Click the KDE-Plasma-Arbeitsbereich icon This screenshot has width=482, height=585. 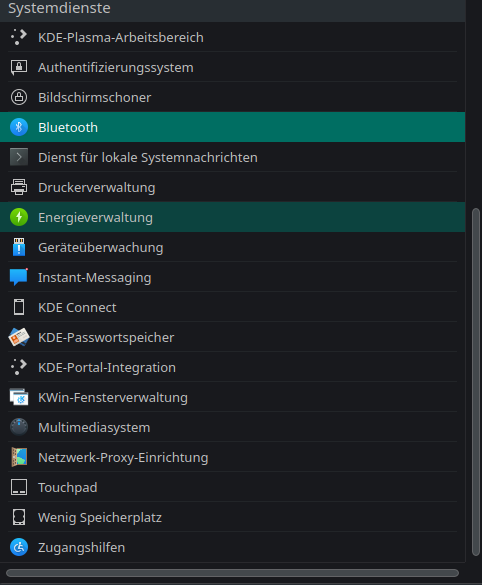coord(19,37)
